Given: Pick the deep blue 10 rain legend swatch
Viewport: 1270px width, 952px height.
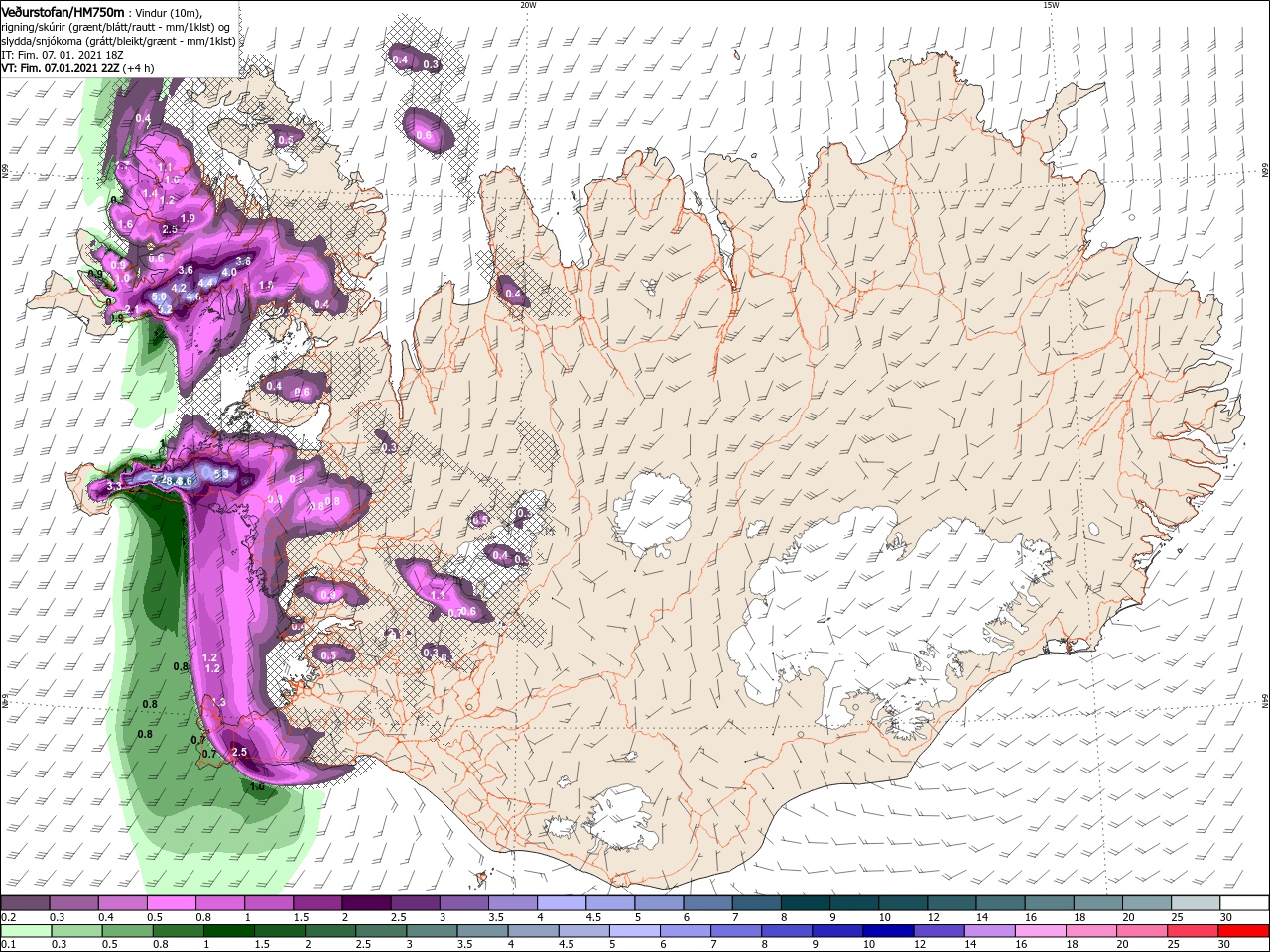Looking at the screenshot, I should (x=889, y=933).
